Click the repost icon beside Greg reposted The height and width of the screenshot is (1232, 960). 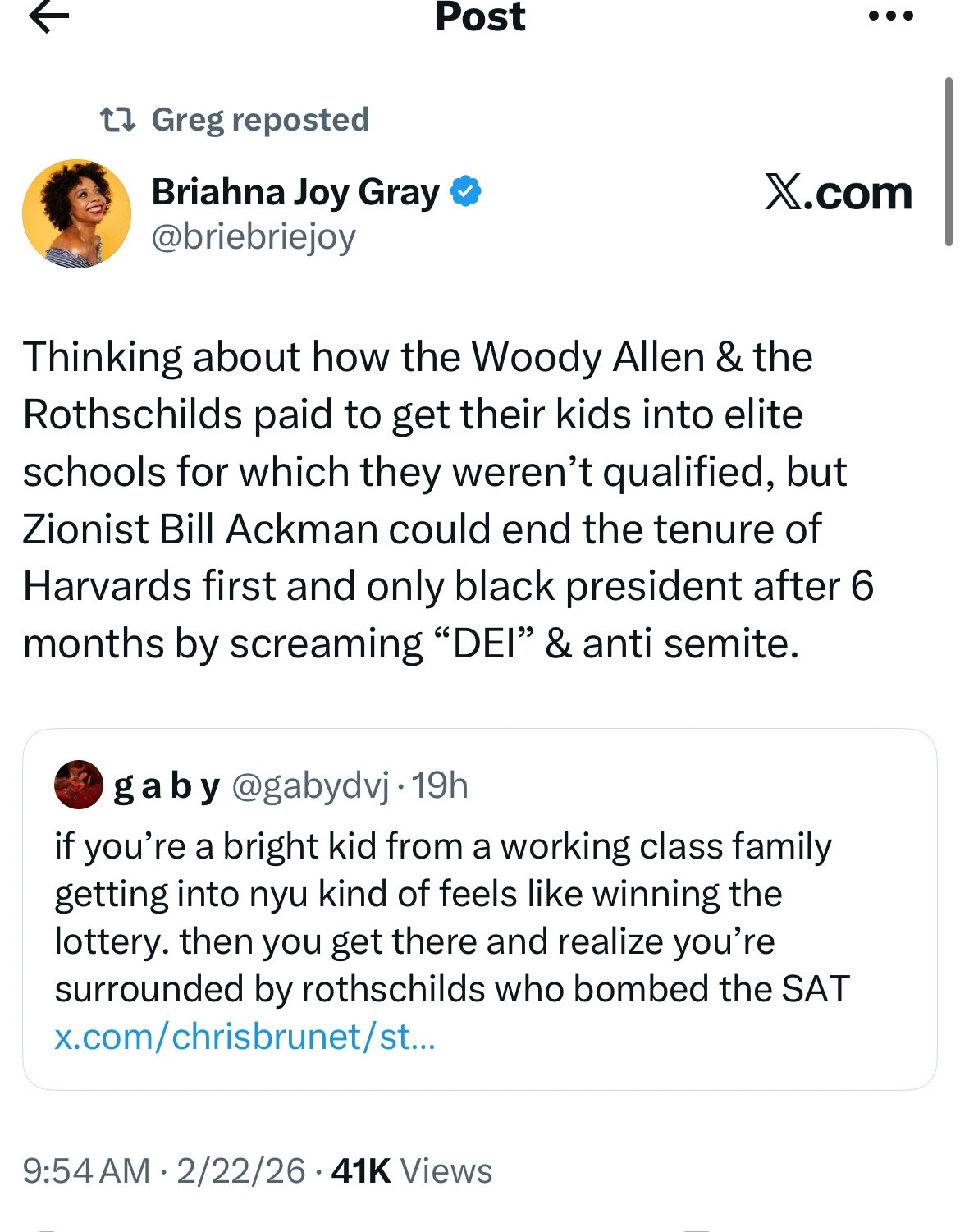tap(117, 121)
